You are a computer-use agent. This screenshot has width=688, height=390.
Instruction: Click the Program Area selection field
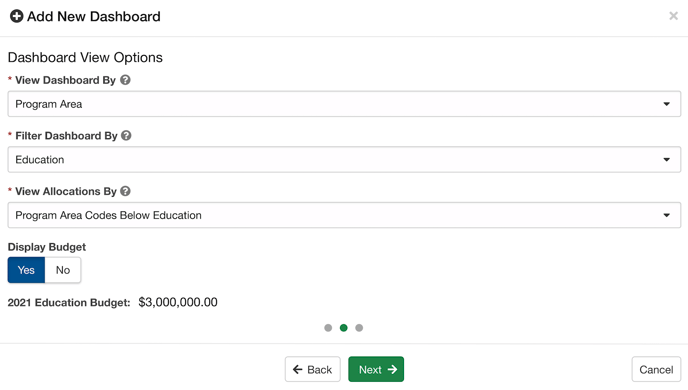(x=344, y=104)
